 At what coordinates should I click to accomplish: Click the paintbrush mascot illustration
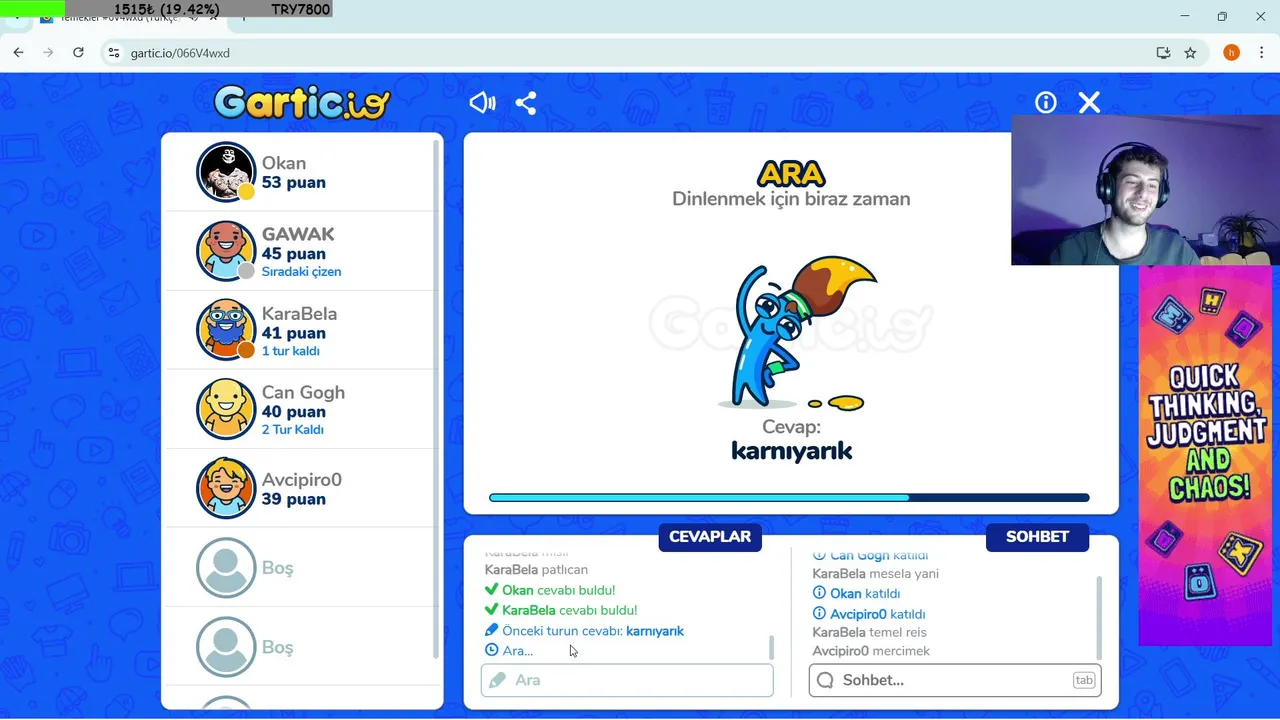pyautogui.click(x=796, y=333)
